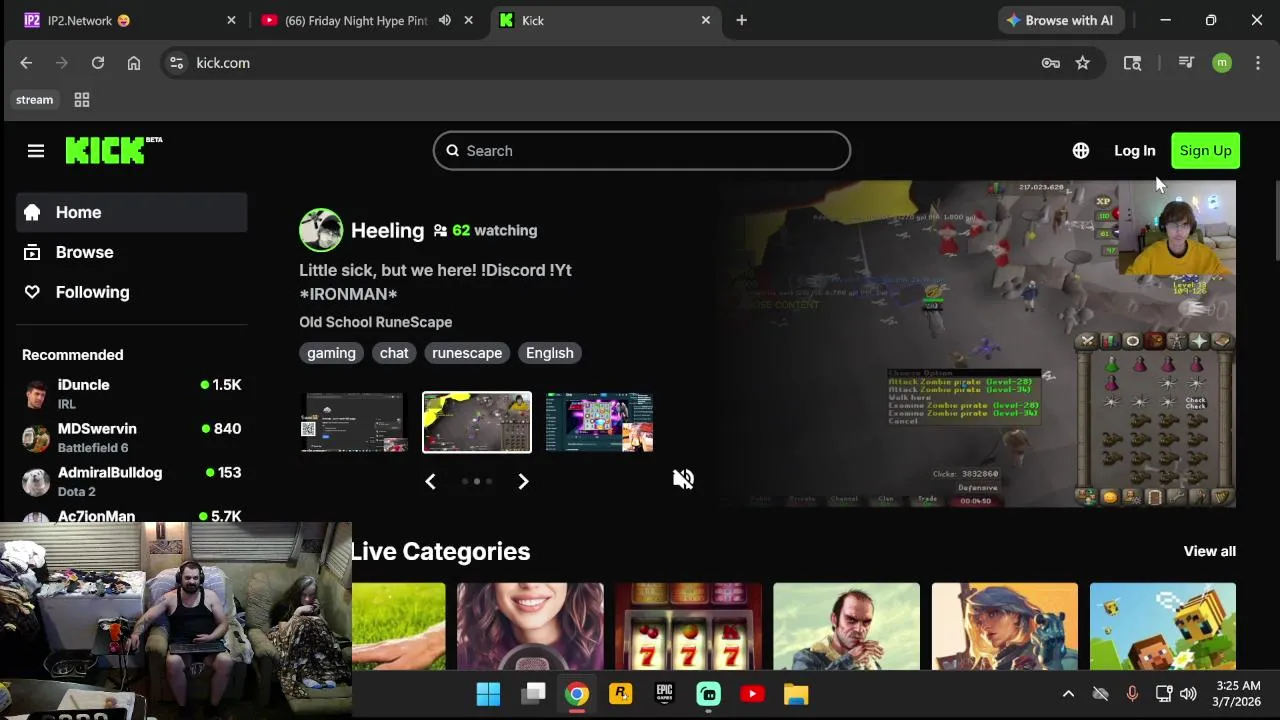Click the runescape tag

click(467, 353)
